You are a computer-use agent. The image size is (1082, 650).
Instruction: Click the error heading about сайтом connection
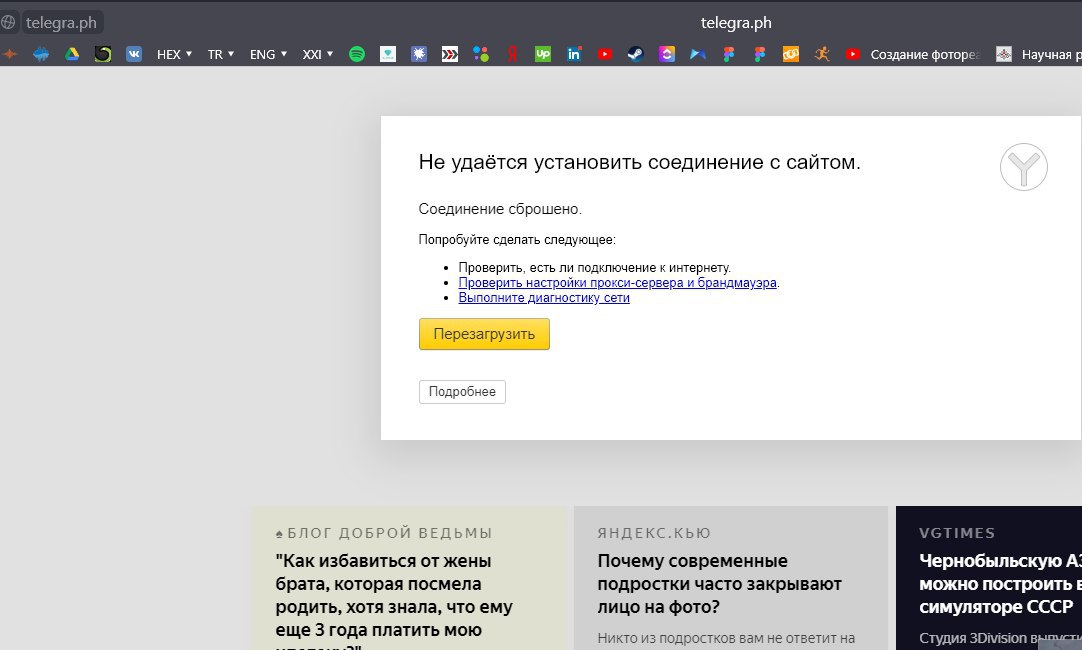pyautogui.click(x=640, y=162)
